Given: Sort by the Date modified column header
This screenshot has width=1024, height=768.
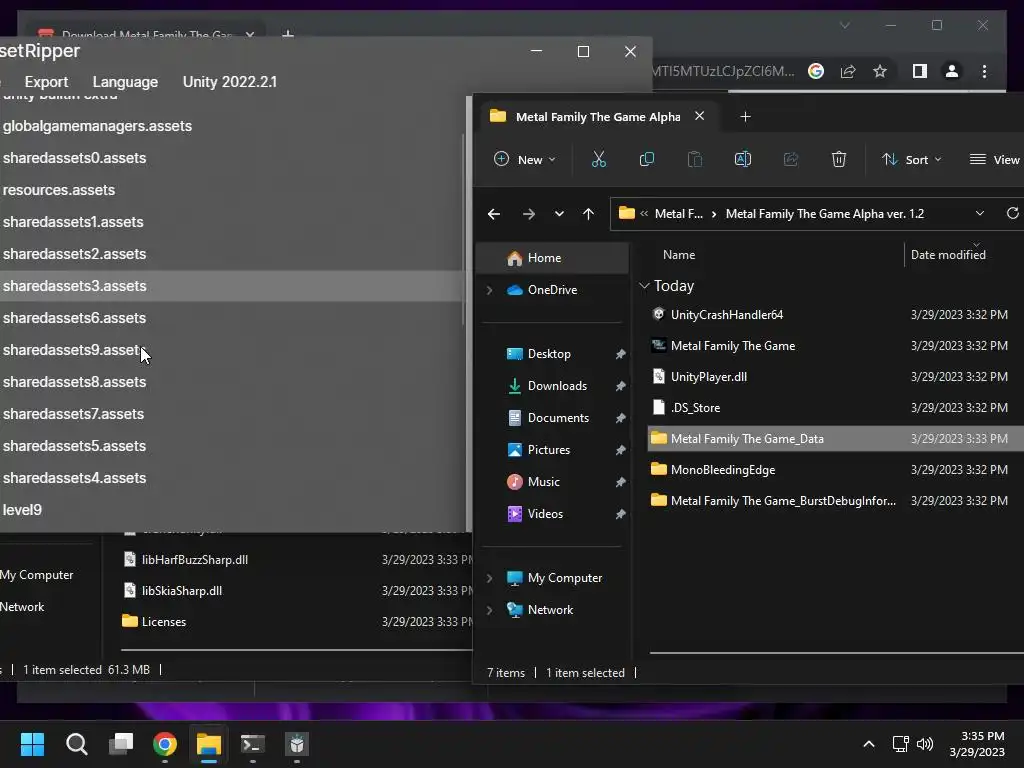Looking at the screenshot, I should 948,255.
